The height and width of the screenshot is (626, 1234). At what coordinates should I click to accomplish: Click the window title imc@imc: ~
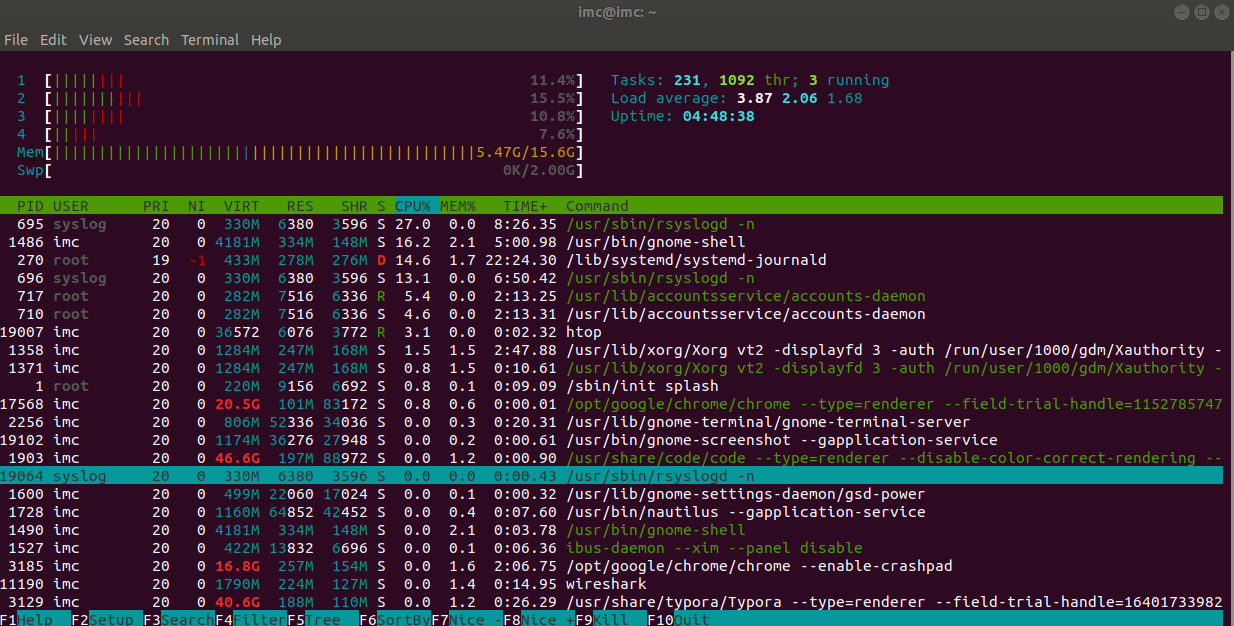click(616, 12)
